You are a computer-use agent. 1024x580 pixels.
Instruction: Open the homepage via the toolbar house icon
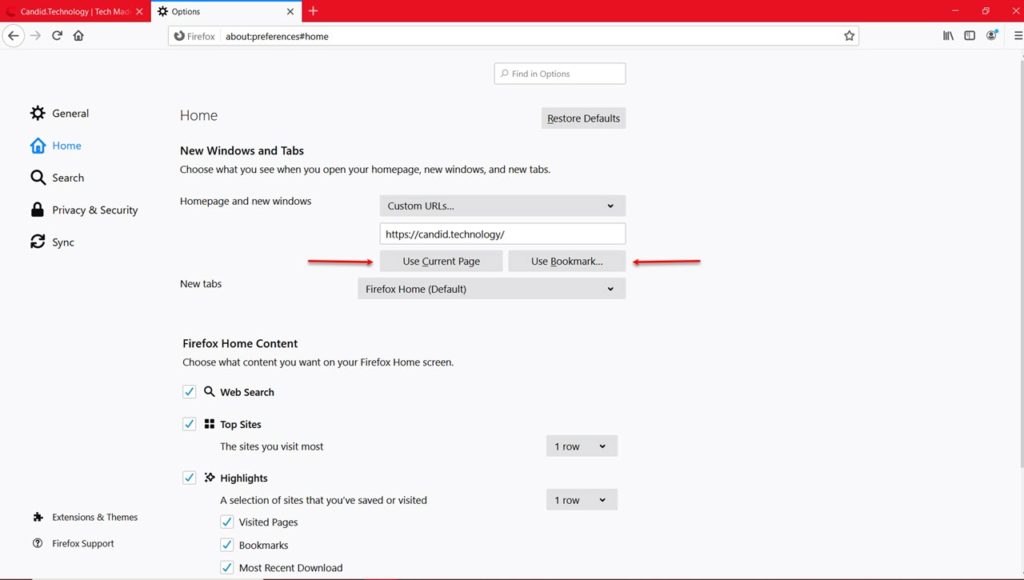(x=78, y=36)
